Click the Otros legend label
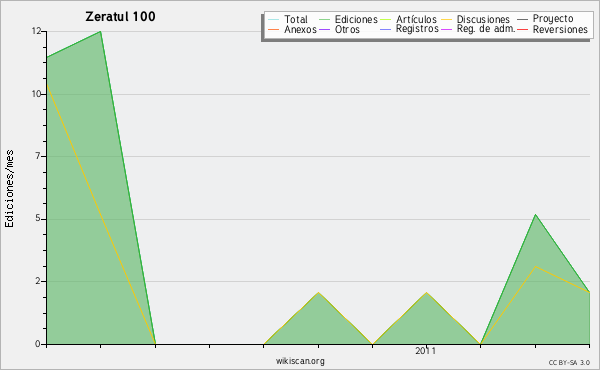This screenshot has height=370, width=600. click(x=347, y=29)
